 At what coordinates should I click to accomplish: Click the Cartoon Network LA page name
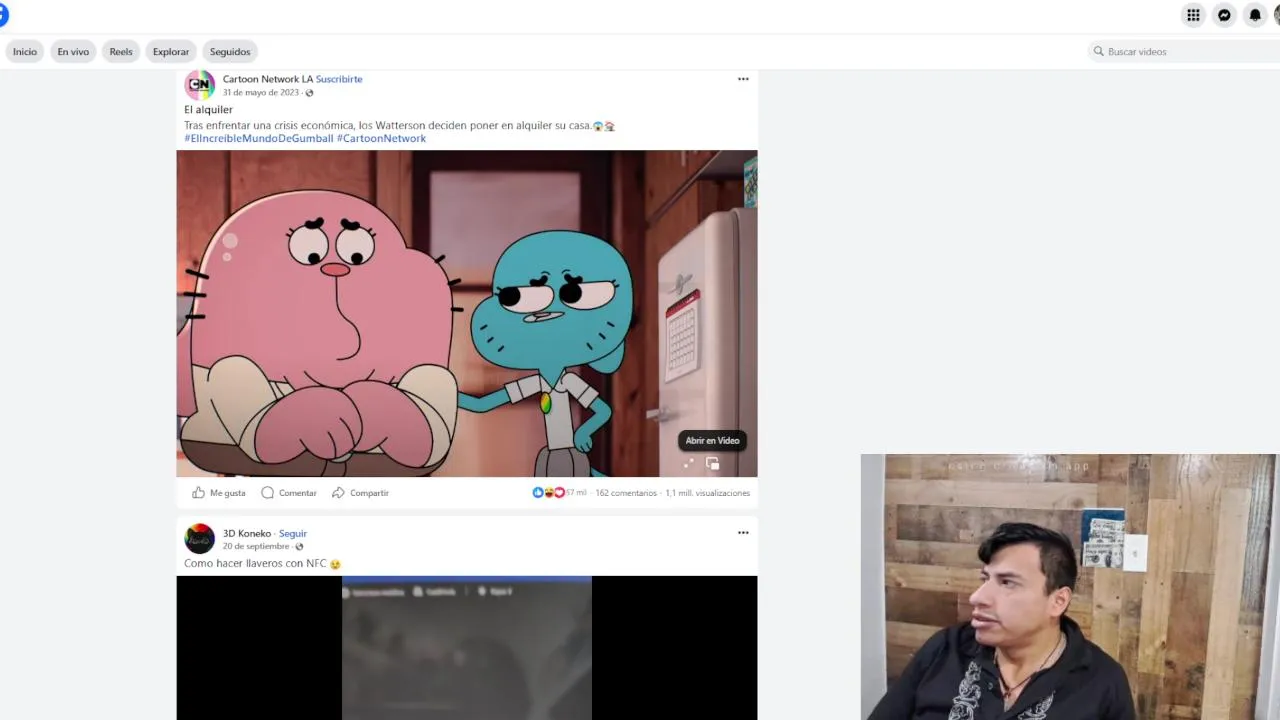tap(268, 79)
